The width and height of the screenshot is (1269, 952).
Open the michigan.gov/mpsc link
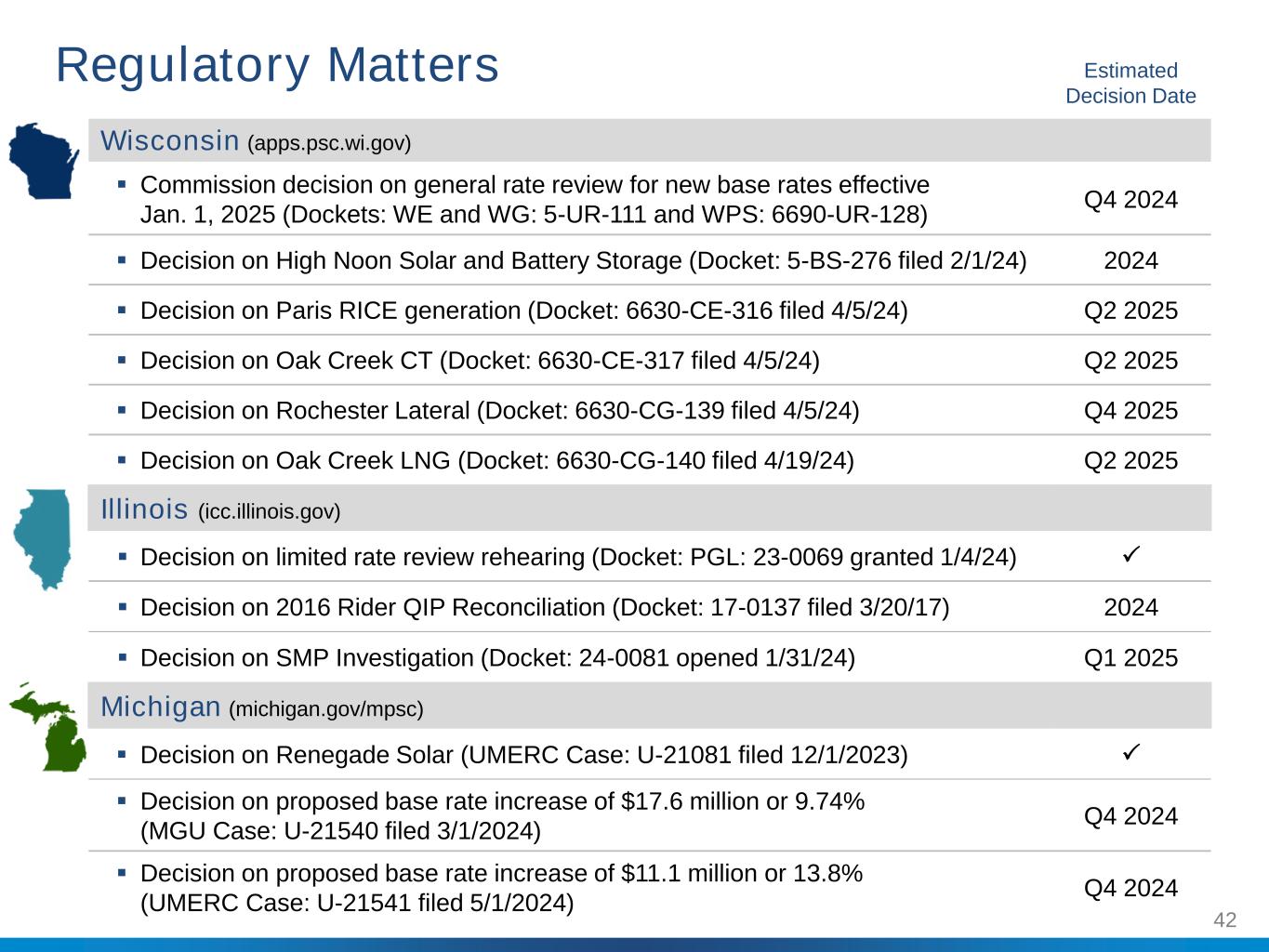pos(326,709)
